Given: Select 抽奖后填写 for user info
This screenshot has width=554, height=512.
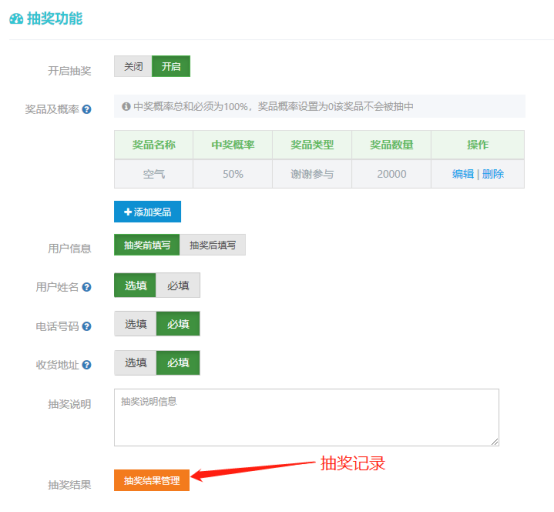Looking at the screenshot, I should point(213,245).
